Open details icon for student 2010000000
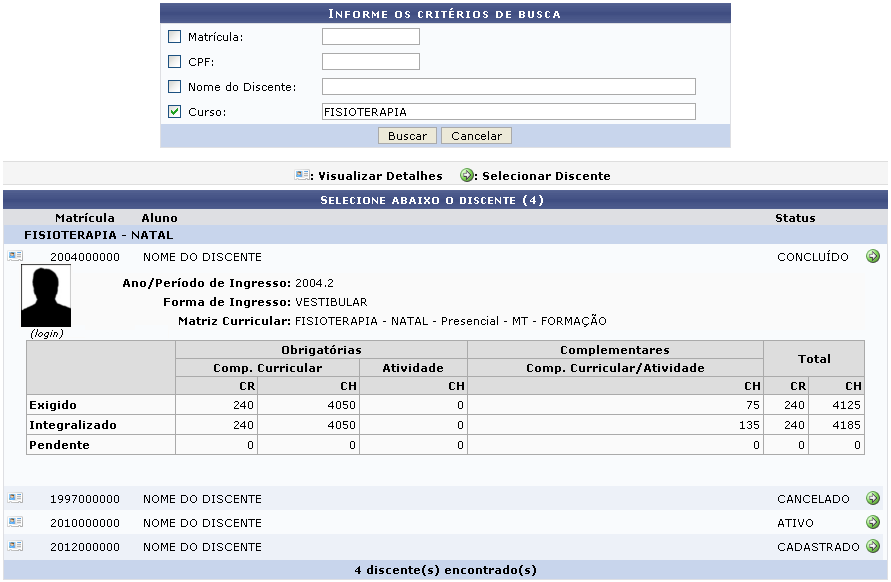The height and width of the screenshot is (582, 891). pyautogui.click(x=15, y=522)
